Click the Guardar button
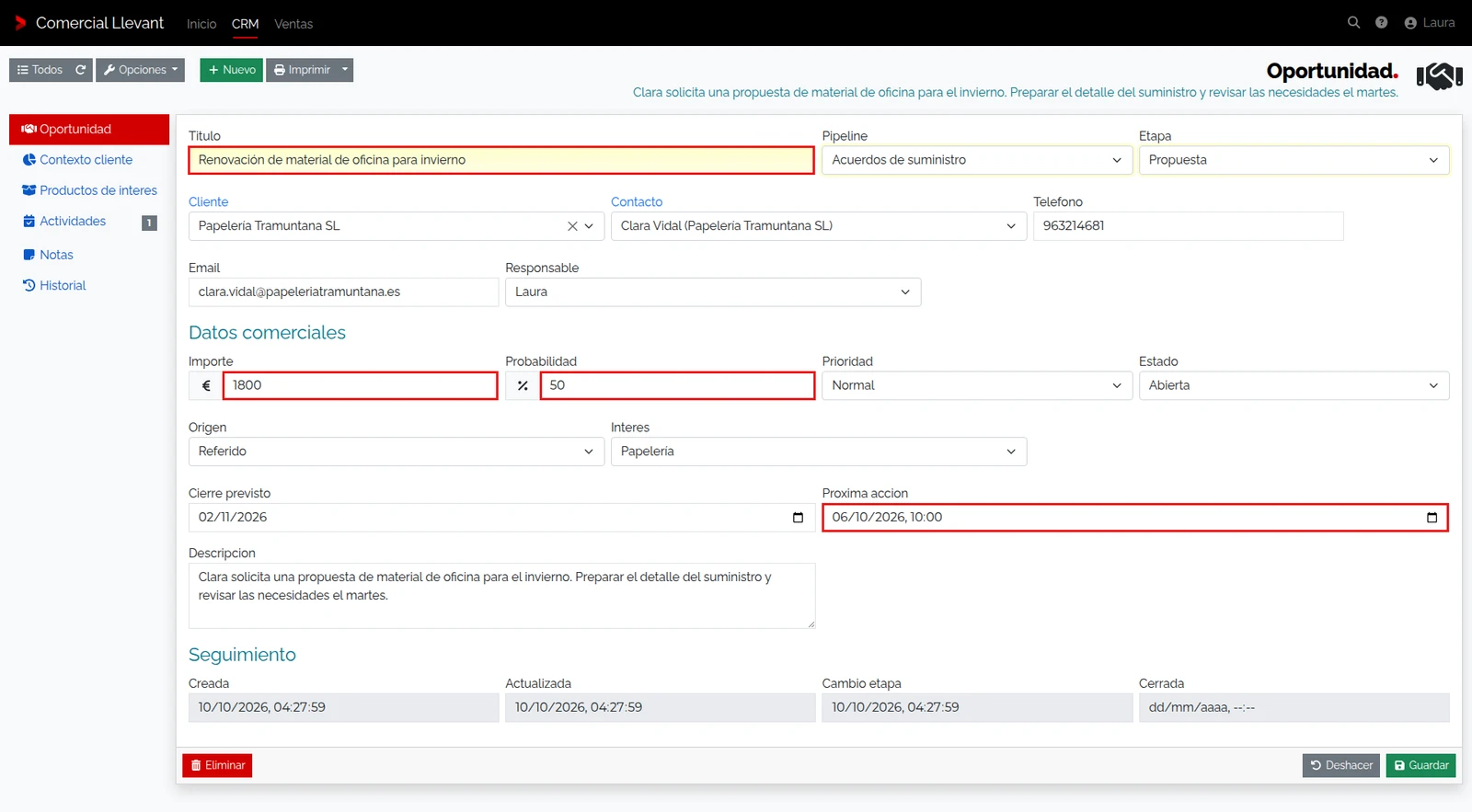Viewport: 1472px width, 812px height. pyautogui.click(x=1421, y=765)
